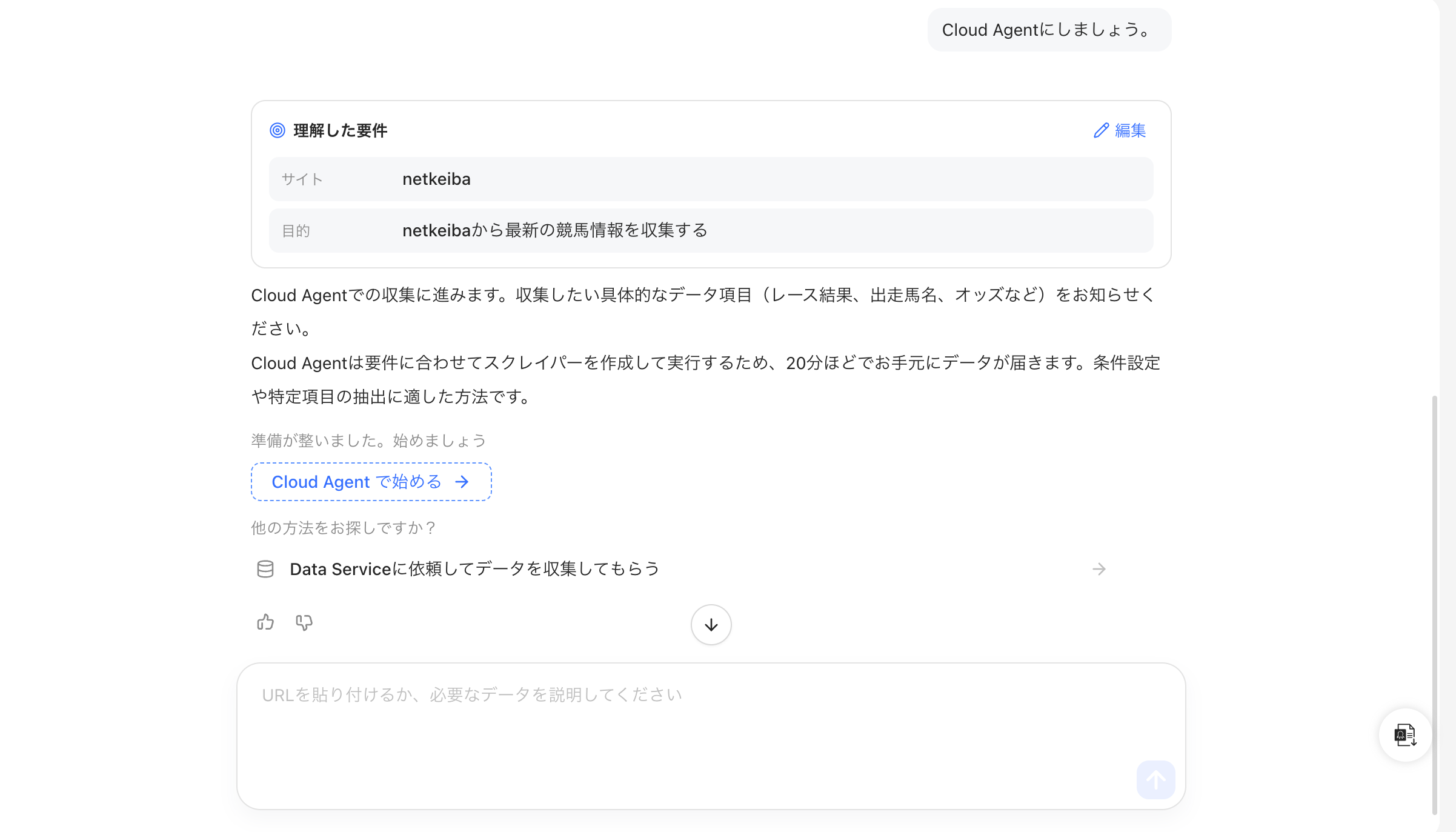This screenshot has width=1456, height=832.
Task: Click the pencil edit icon
Action: [x=1101, y=130]
